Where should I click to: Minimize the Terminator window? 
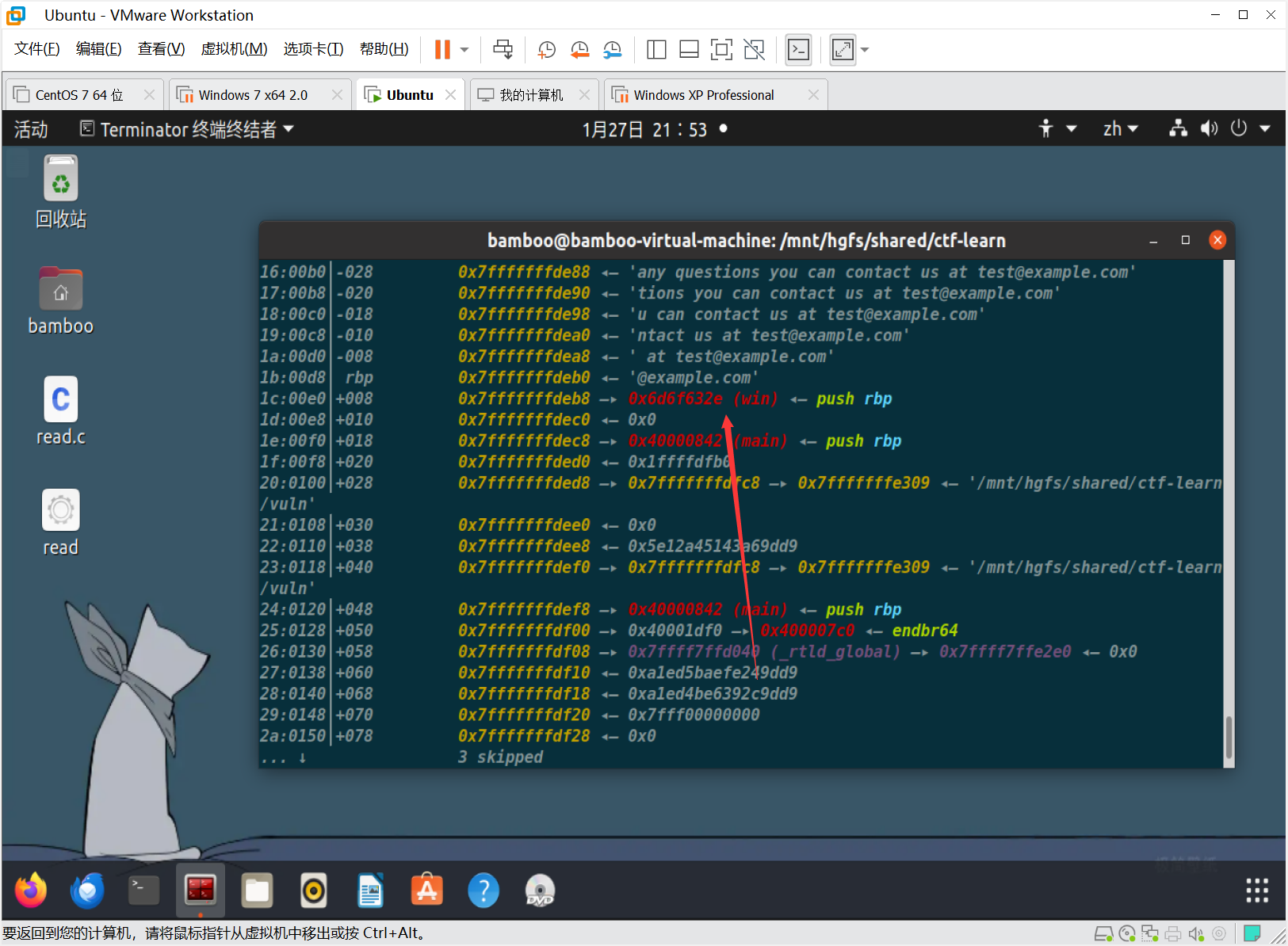(1153, 240)
